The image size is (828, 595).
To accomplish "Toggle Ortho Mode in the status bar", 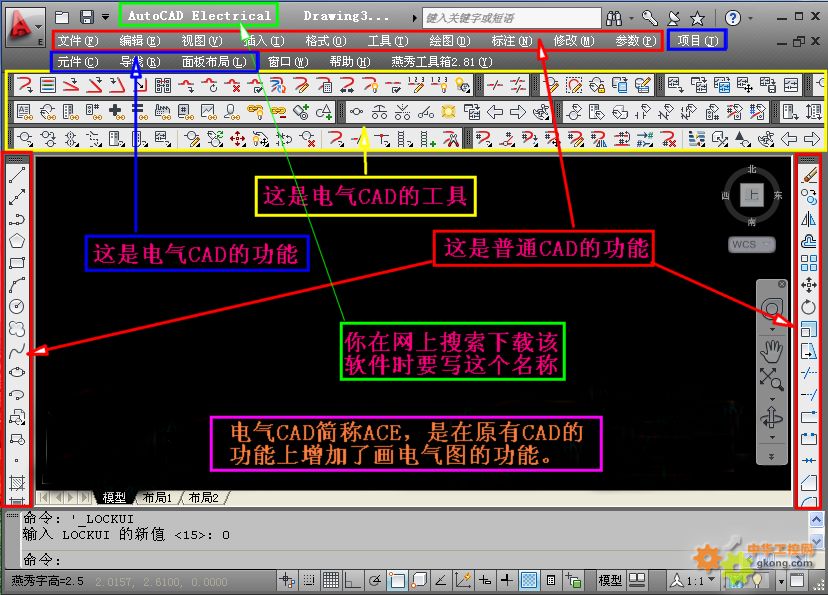I will pyautogui.click(x=351, y=581).
